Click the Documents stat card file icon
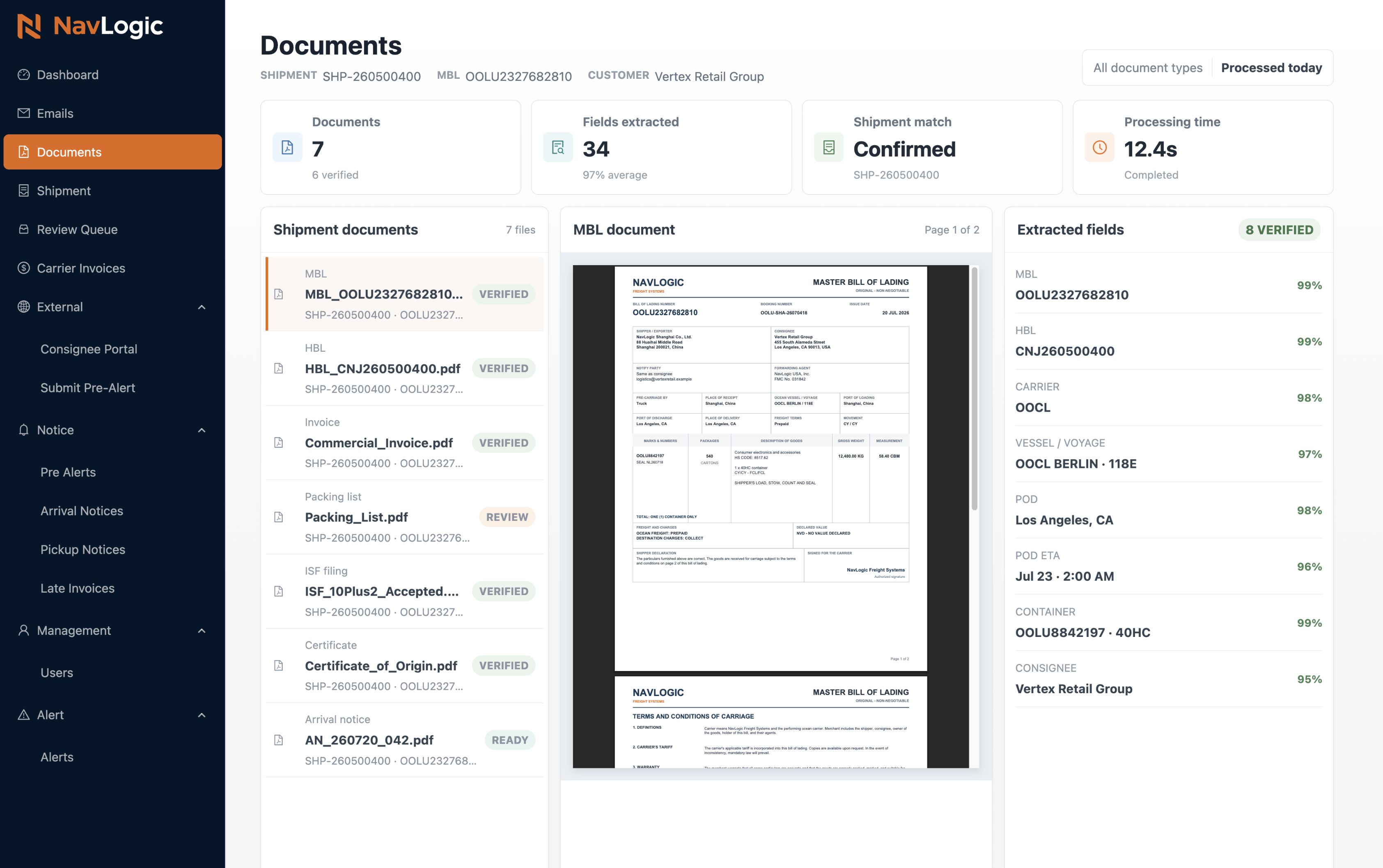Screen dimensions: 1383x868 pyautogui.click(x=287, y=147)
